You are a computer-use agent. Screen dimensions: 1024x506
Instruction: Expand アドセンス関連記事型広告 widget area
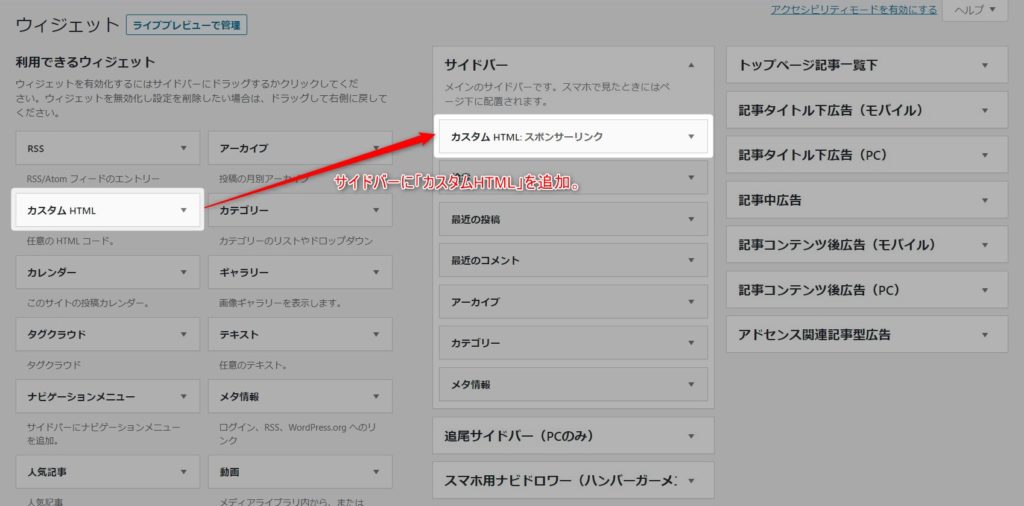tap(985, 335)
